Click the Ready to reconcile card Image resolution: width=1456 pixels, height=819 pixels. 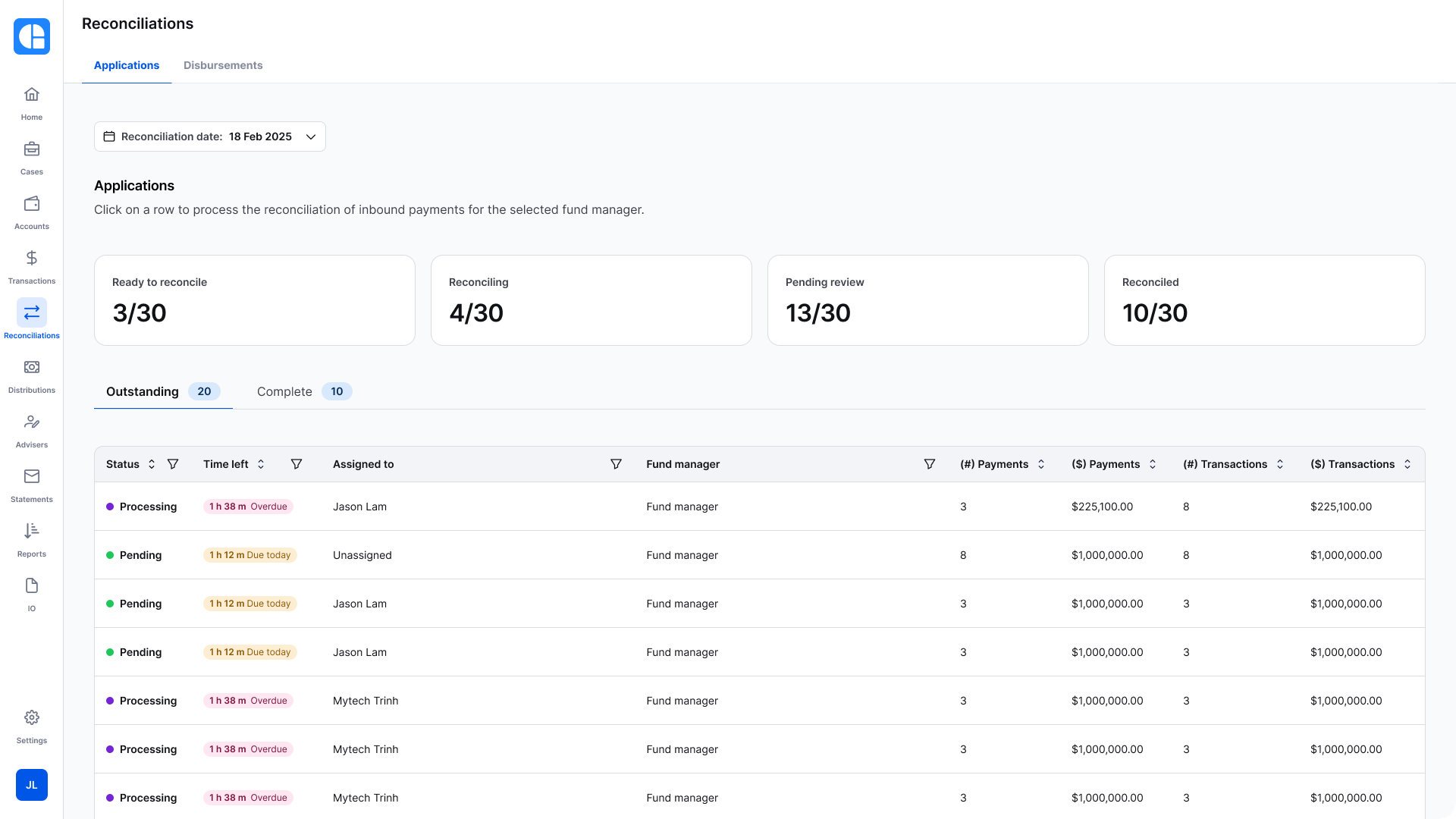click(x=254, y=300)
